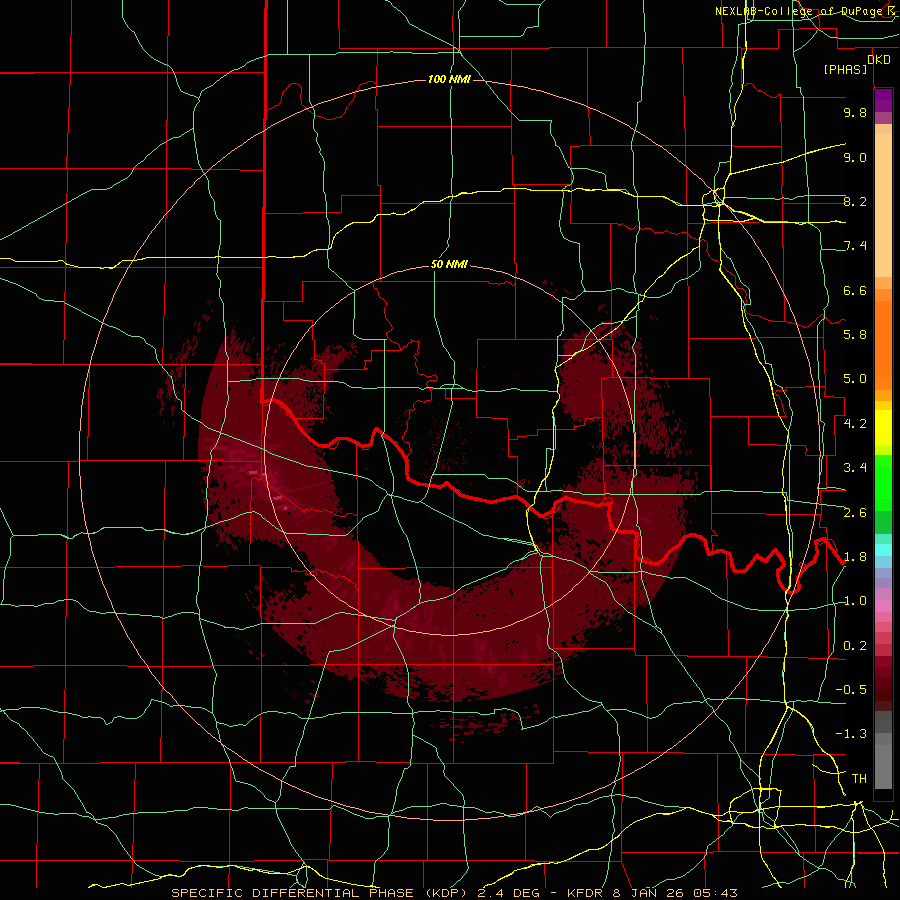The height and width of the screenshot is (900, 900).
Task: Select the DKD label above the color scale
Action: (879, 59)
